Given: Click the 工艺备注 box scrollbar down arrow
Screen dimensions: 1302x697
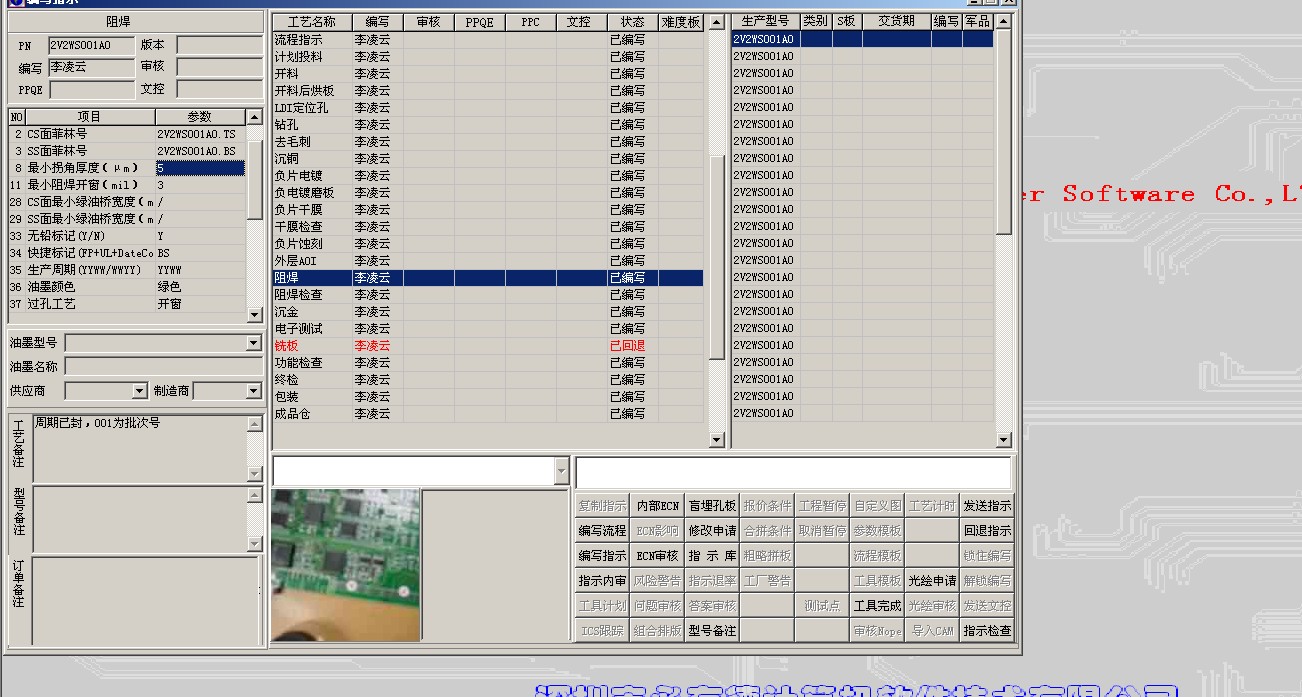Looking at the screenshot, I should pos(254,475).
